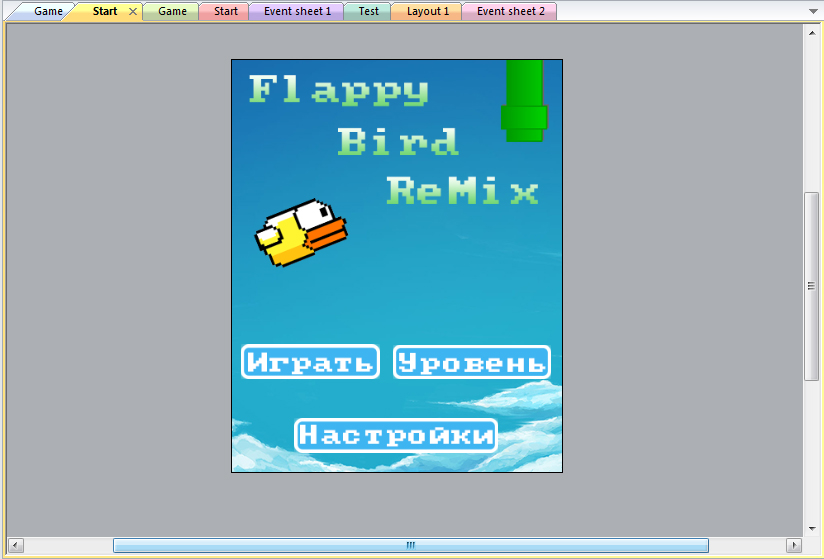824x559 pixels.
Task: Click the Играть button object
Action: [310, 361]
